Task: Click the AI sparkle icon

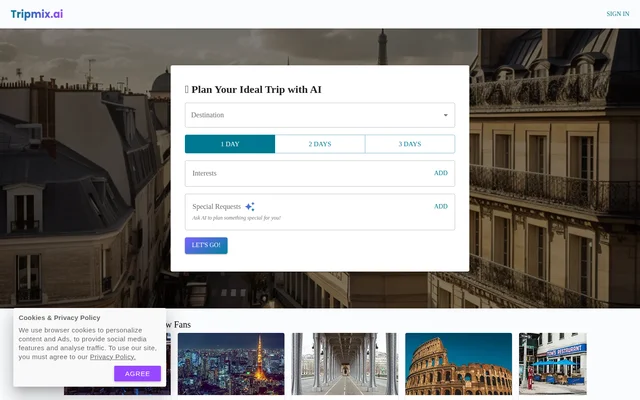Action: [250, 207]
